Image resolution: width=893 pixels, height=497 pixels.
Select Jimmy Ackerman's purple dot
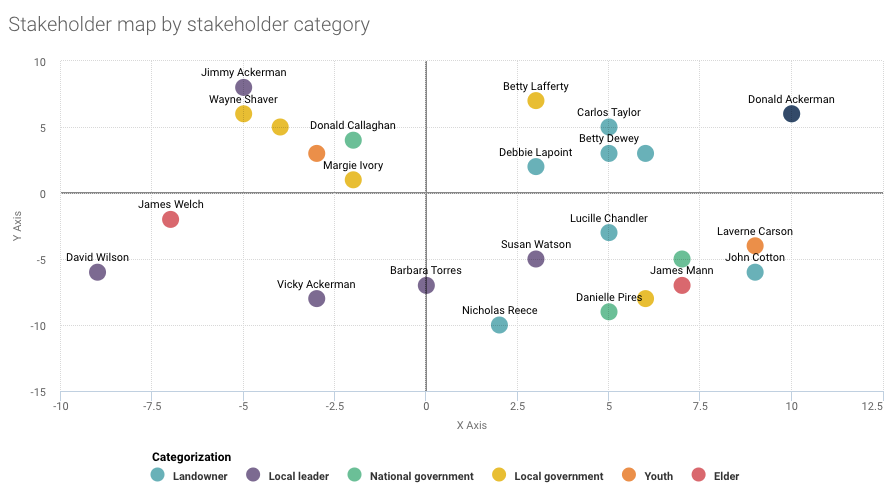(x=243, y=88)
